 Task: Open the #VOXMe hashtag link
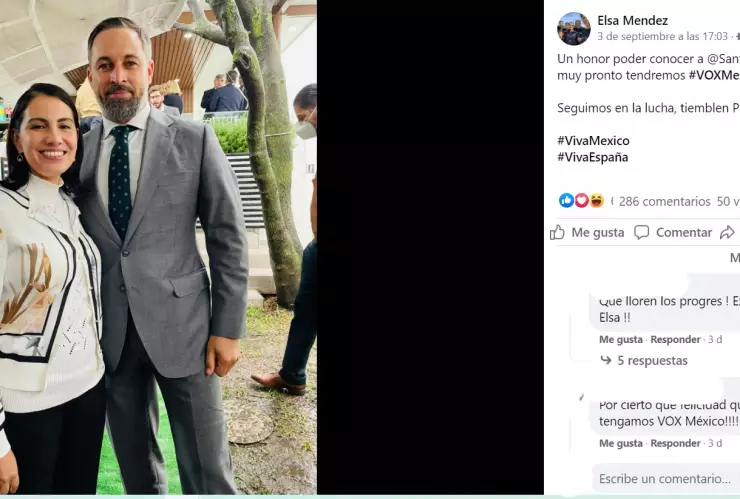click(x=714, y=75)
